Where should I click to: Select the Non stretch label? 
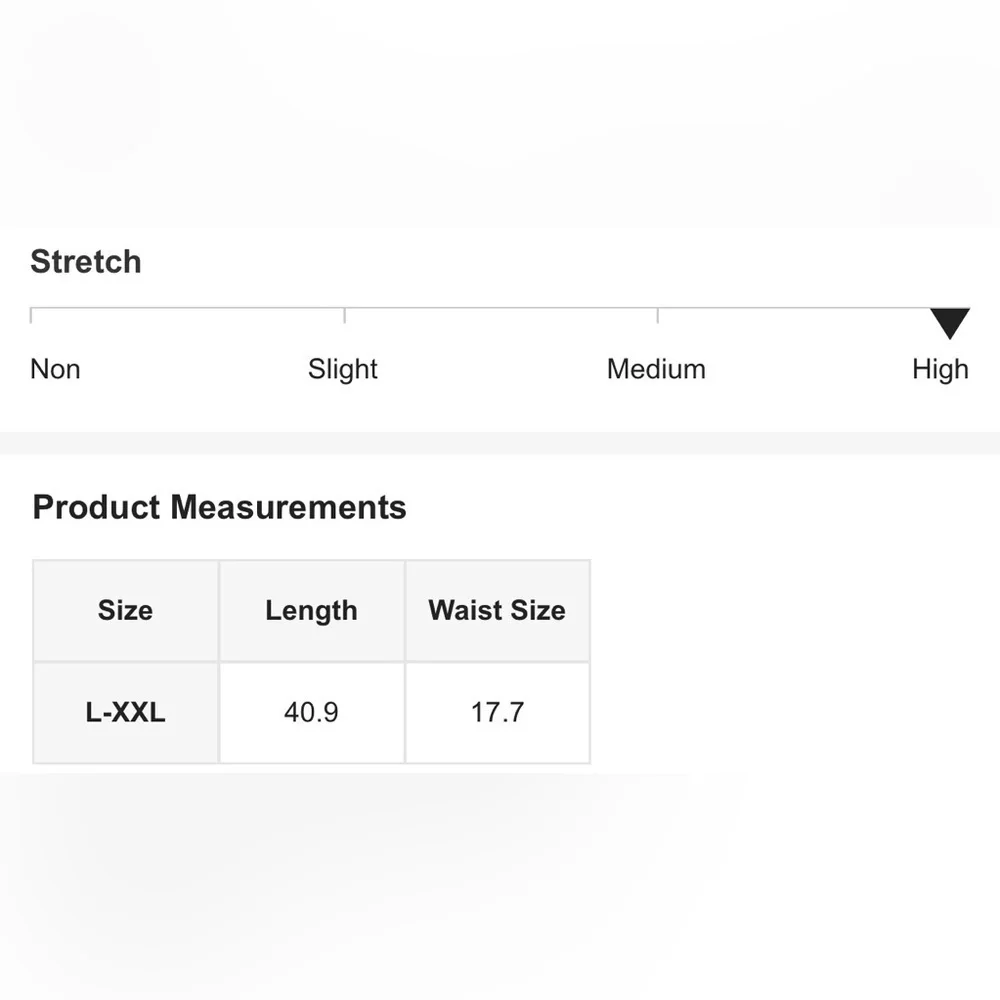[x=55, y=369]
